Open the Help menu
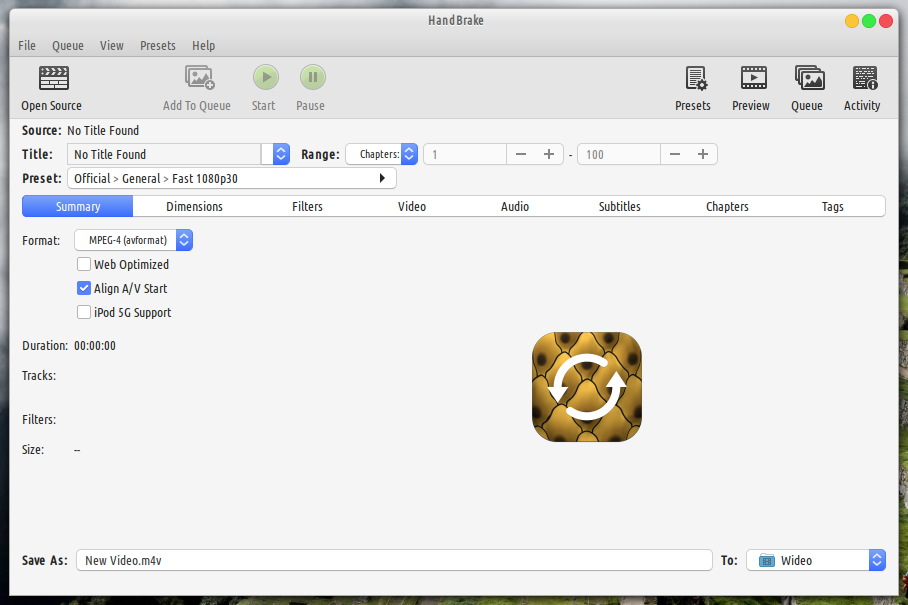Viewport: 908px width, 605px height. tap(203, 45)
